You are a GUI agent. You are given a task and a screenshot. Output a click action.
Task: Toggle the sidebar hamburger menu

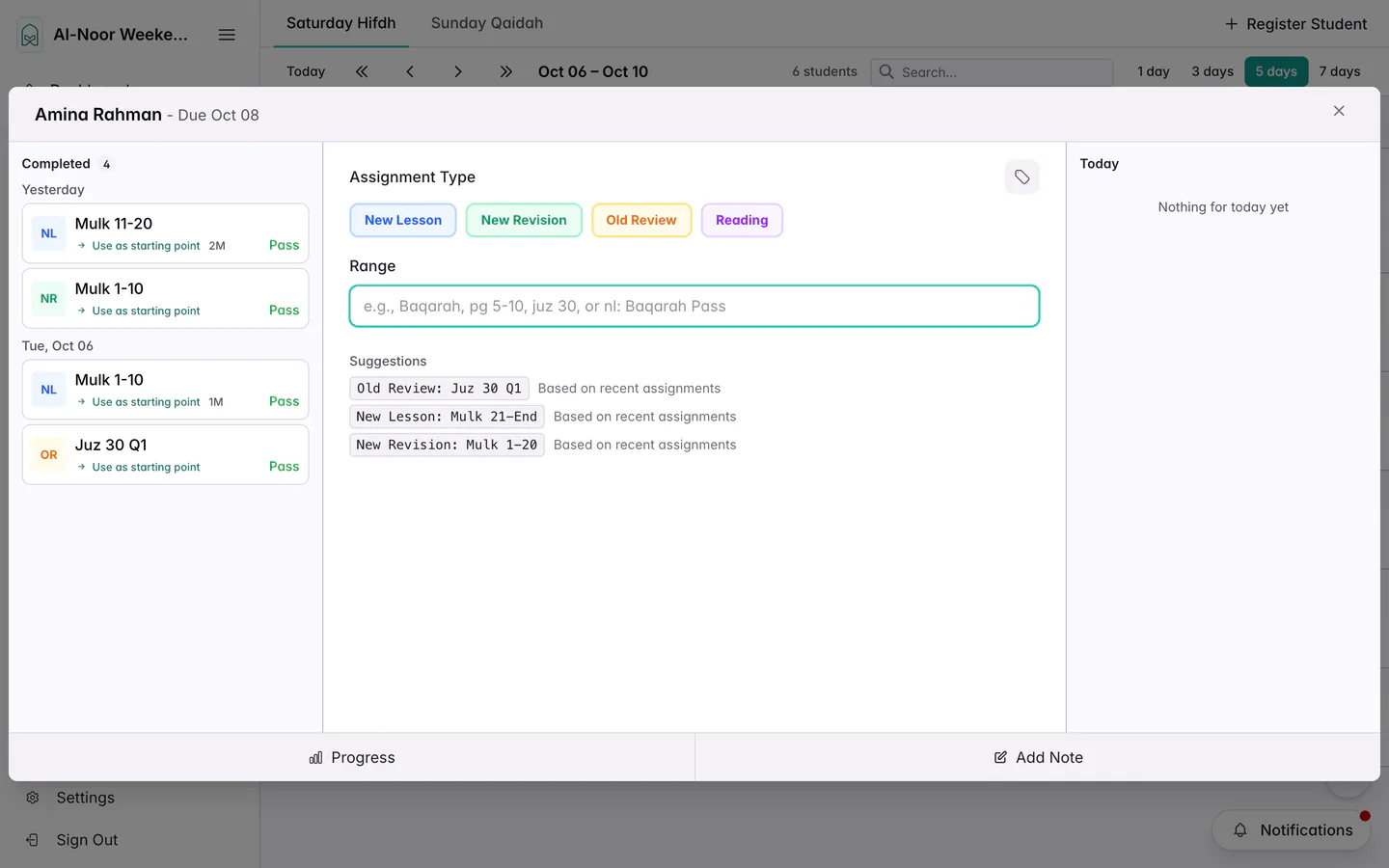coord(227,35)
